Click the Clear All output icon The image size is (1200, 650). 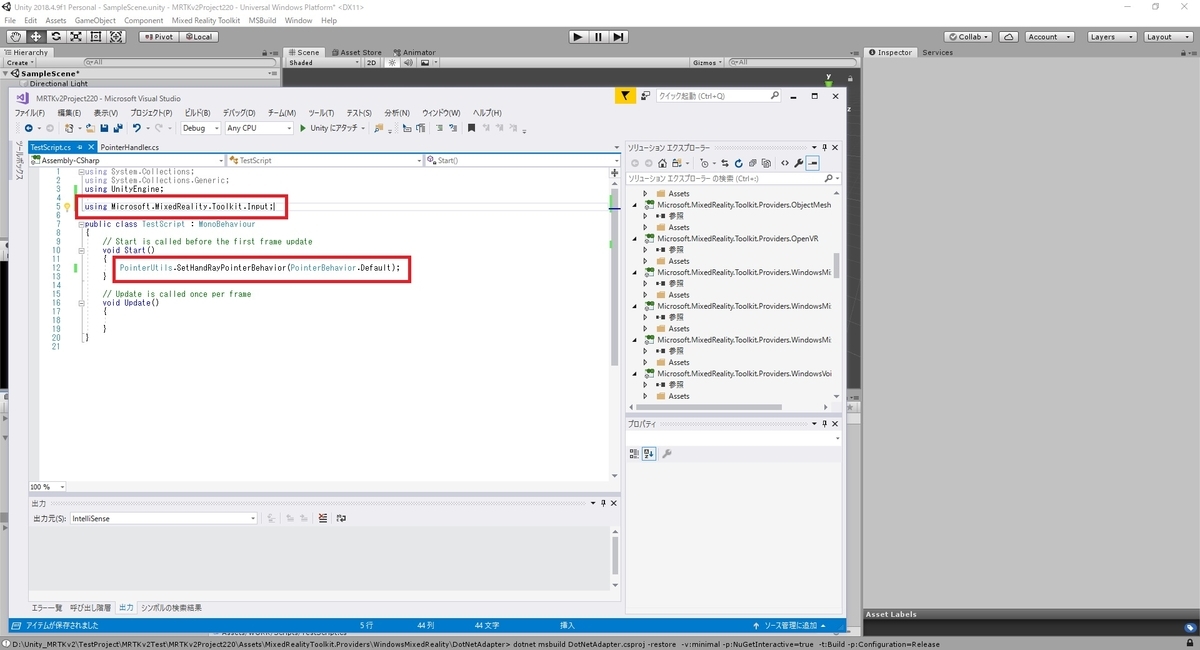(x=323, y=519)
